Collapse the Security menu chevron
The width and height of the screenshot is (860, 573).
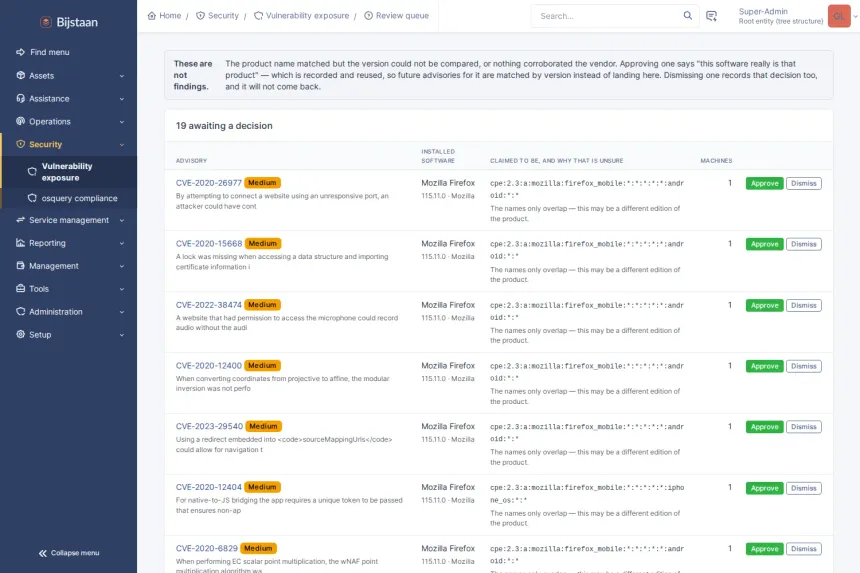(x=122, y=145)
